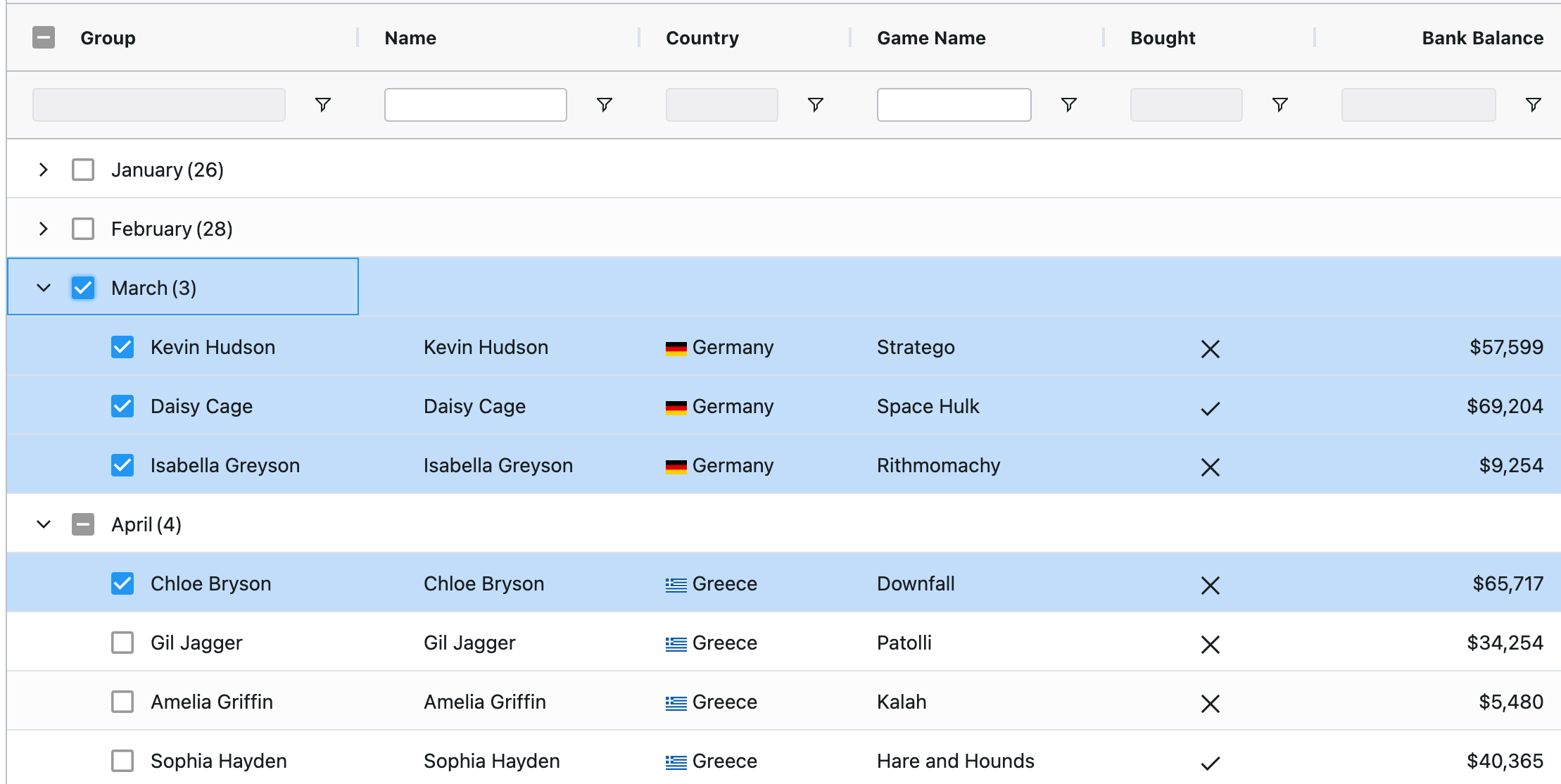This screenshot has height=784, width=1561.
Task: Collapse the March group
Action: [44, 288]
